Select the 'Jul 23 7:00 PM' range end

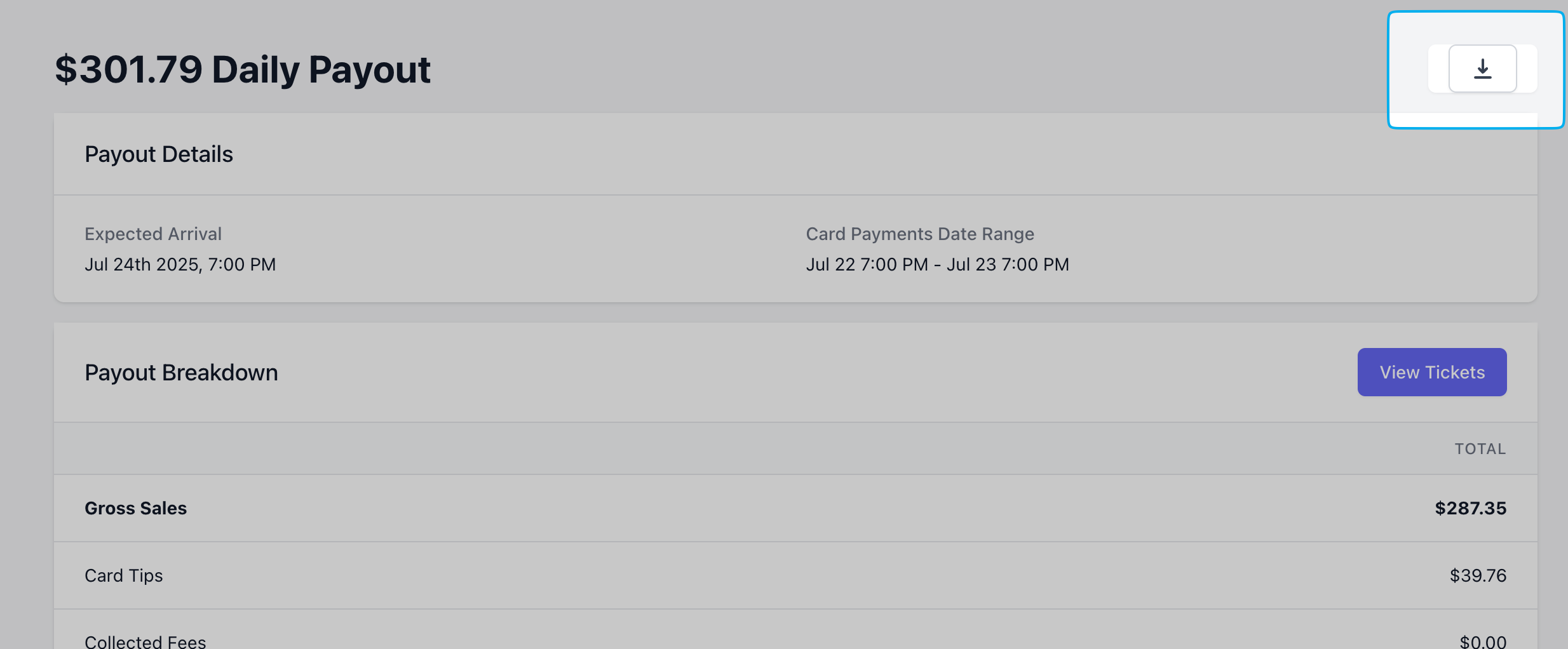(1008, 264)
